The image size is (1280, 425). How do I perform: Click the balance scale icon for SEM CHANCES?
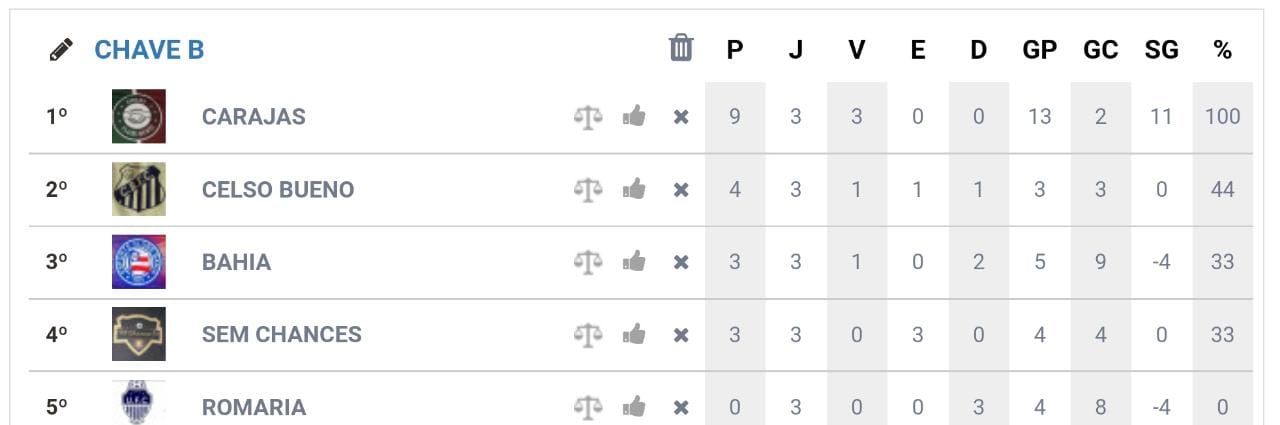point(588,335)
